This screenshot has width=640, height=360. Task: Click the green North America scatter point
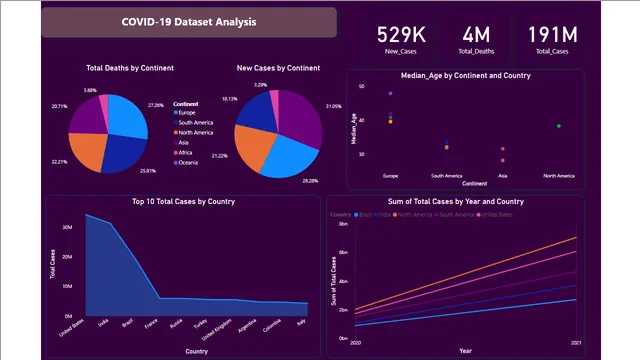[x=559, y=126]
